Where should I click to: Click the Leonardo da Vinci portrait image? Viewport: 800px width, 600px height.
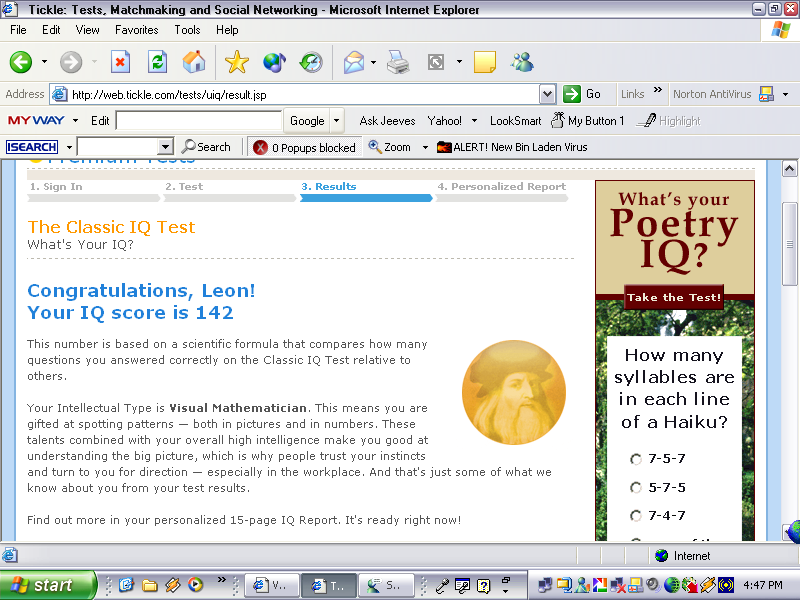[x=514, y=392]
